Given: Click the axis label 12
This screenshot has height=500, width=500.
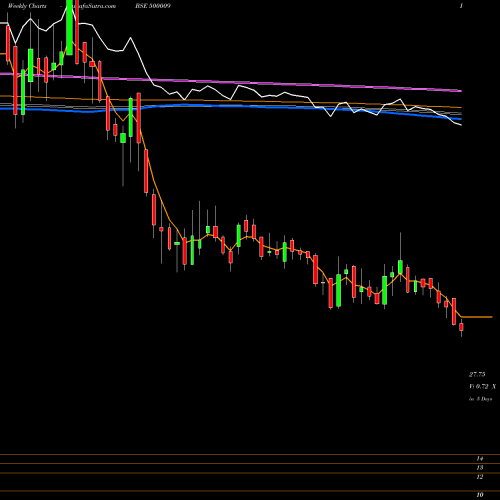Looking at the screenshot, I should click(480, 477).
